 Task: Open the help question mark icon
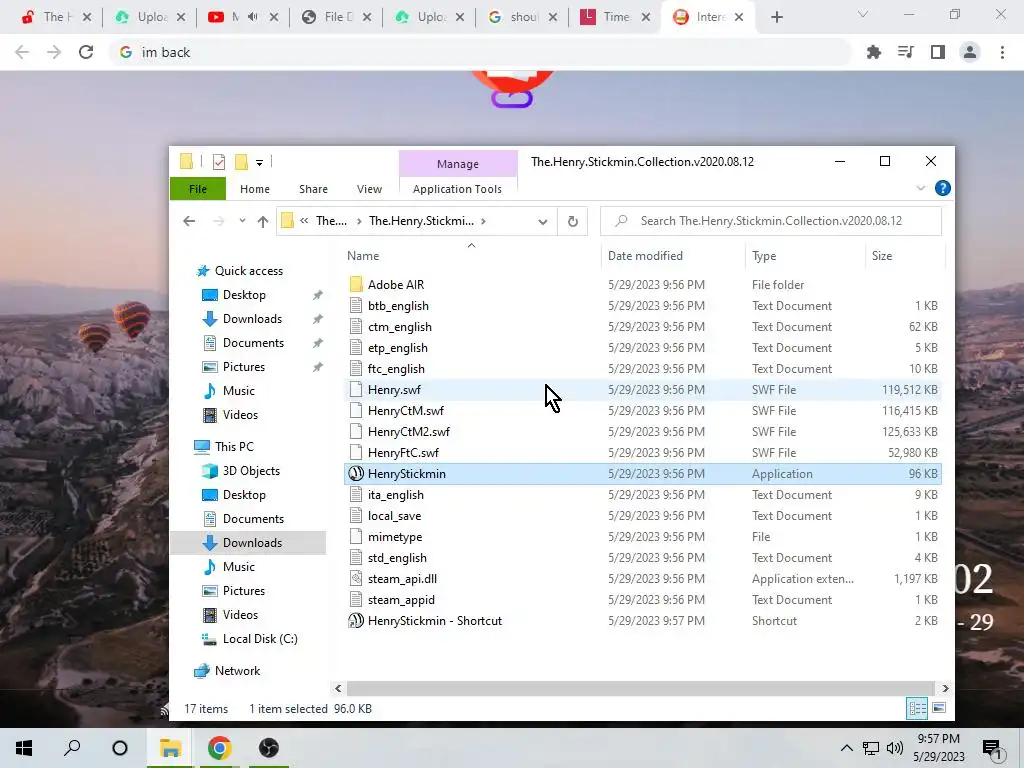[942, 188]
